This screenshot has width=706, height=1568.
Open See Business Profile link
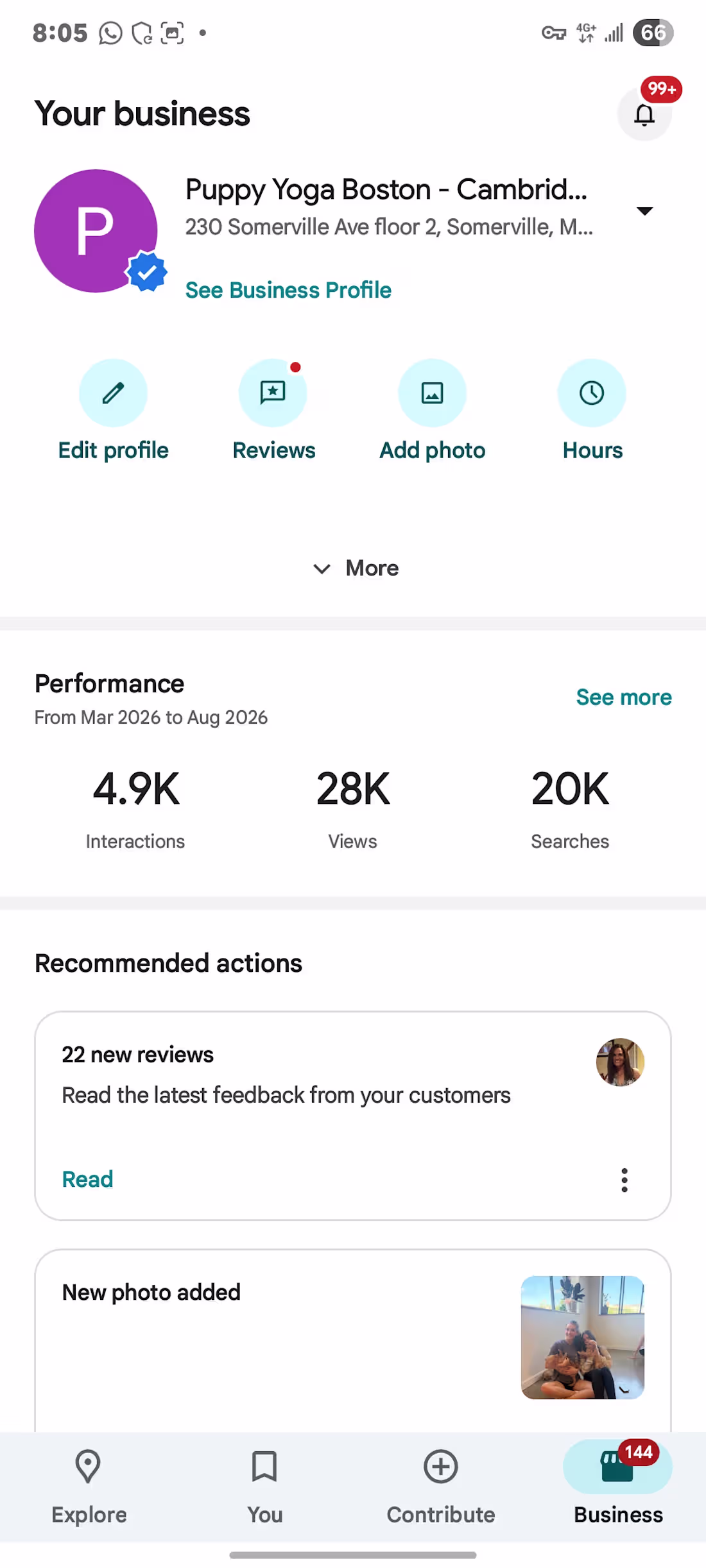click(288, 290)
